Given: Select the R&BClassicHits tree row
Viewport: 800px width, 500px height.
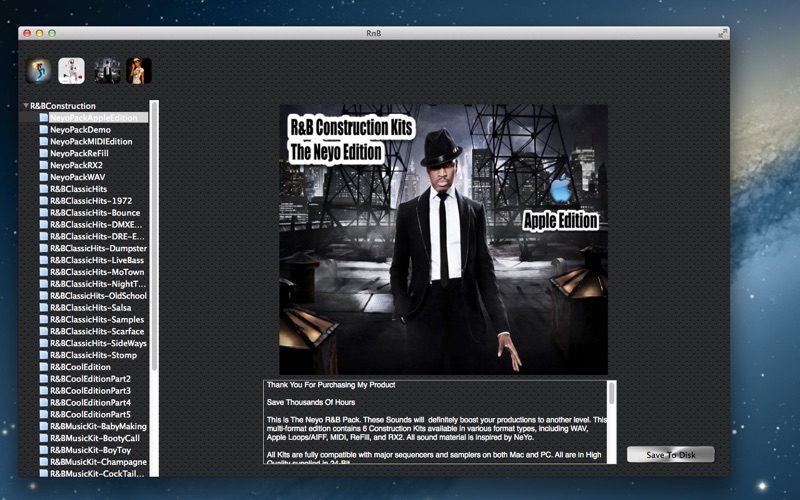Looking at the screenshot, I should 84,189.
